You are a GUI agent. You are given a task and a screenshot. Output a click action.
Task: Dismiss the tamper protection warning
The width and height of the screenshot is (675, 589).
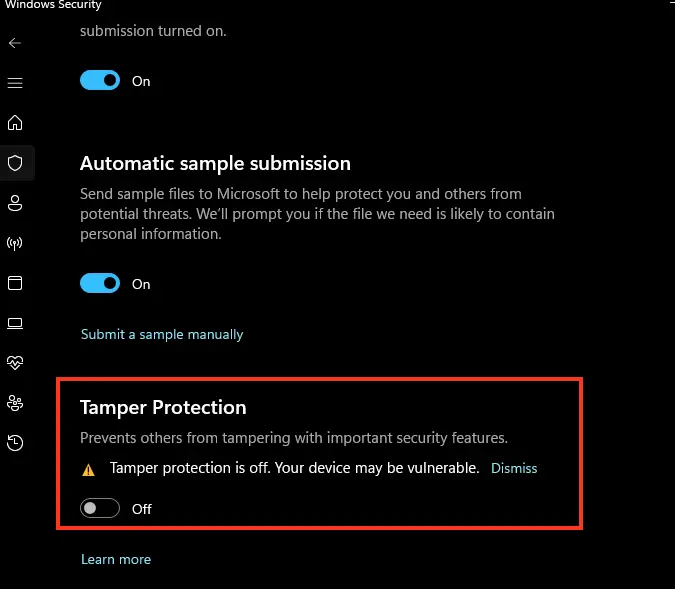click(514, 468)
